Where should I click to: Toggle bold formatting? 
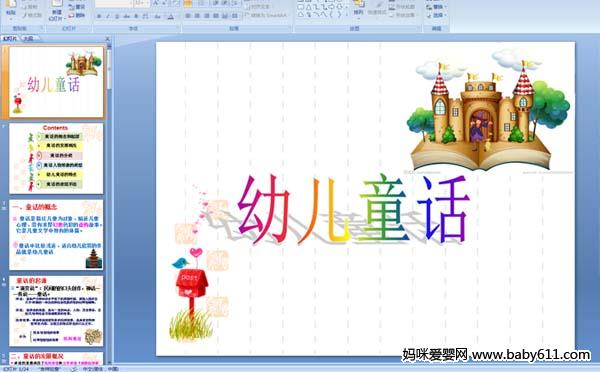coord(99,16)
